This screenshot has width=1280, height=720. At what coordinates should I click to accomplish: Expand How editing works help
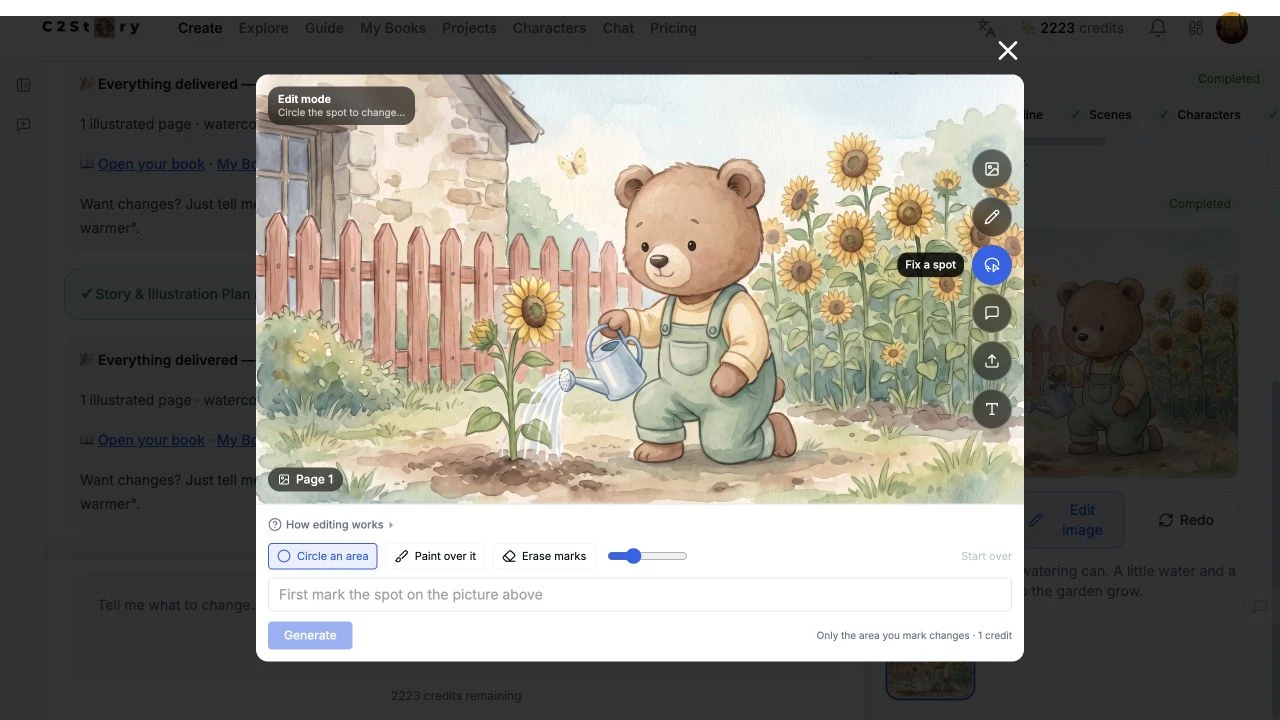pos(331,525)
